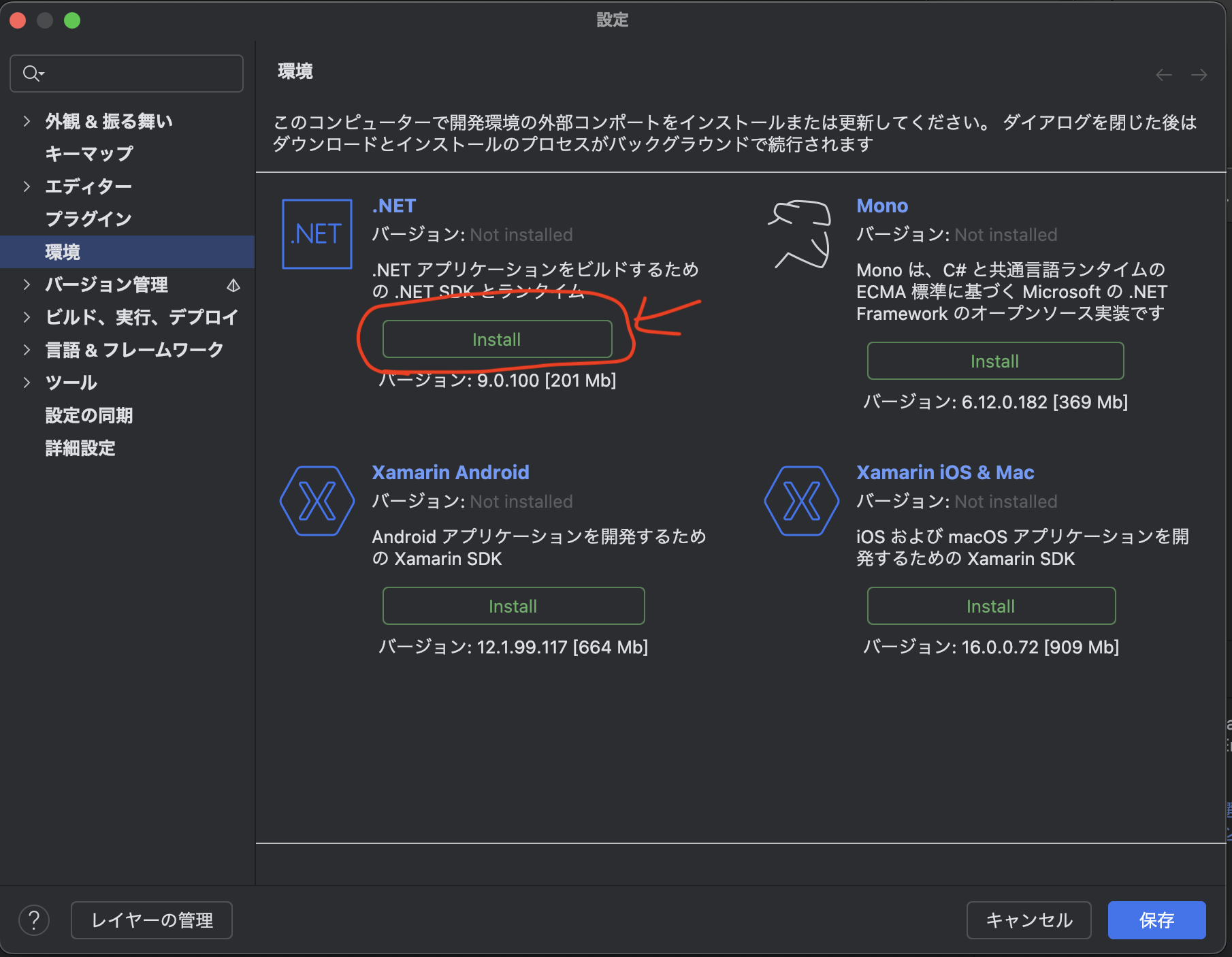Click the 保存 button
This screenshot has height=957, width=1232.
click(x=1156, y=920)
